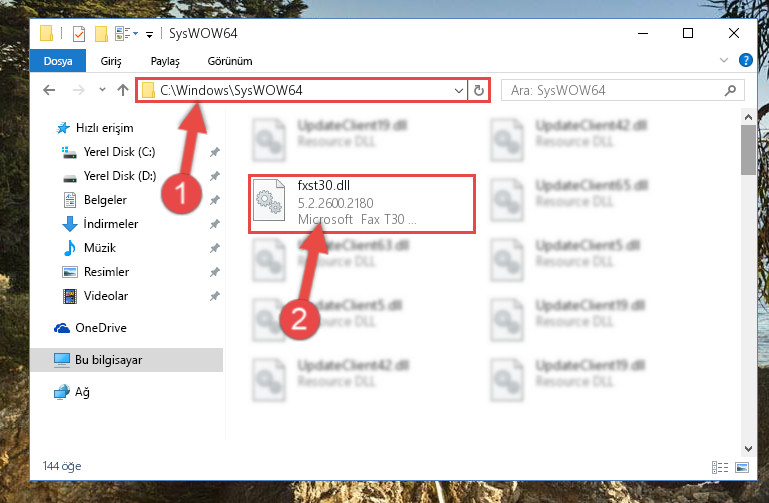
Task: Toggle pin next to Videolar
Action: (x=214, y=296)
